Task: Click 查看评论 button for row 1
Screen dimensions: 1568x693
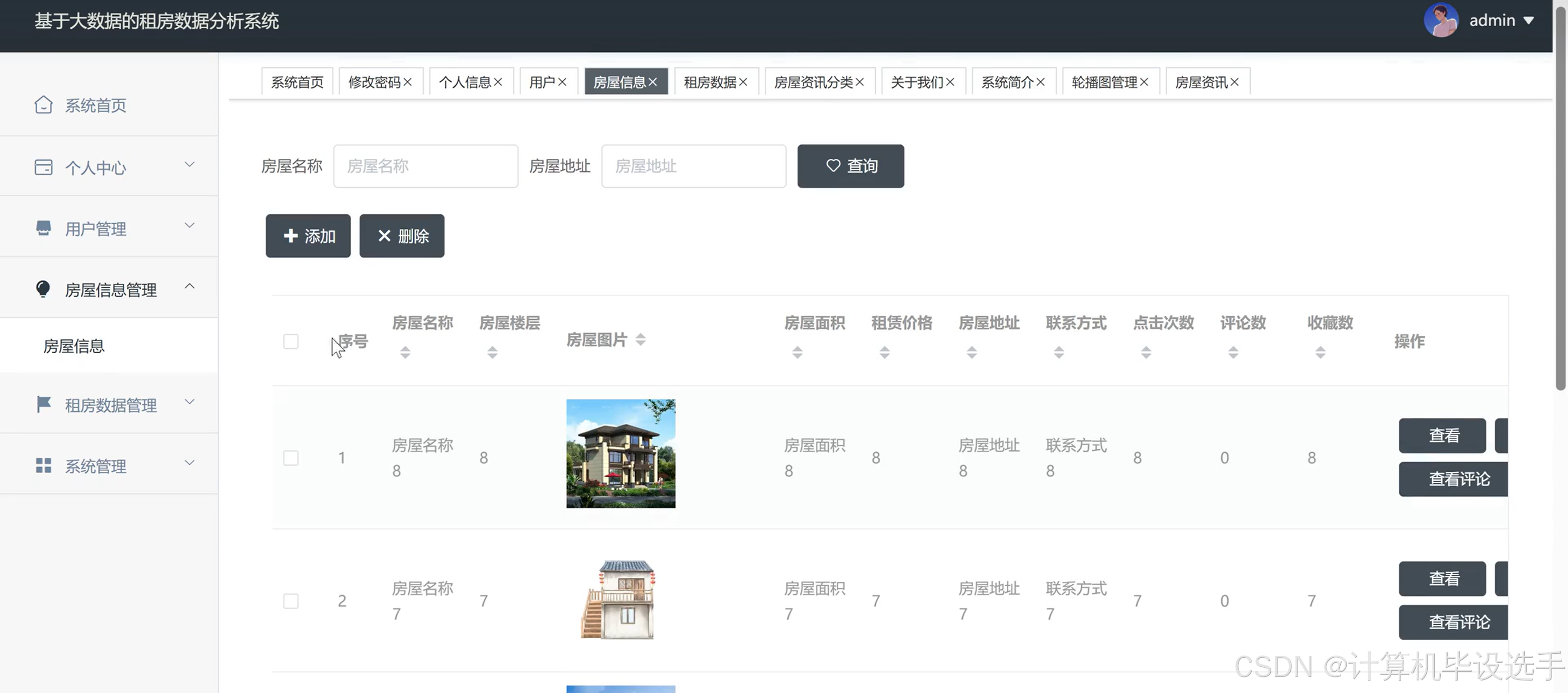Action: point(1453,479)
